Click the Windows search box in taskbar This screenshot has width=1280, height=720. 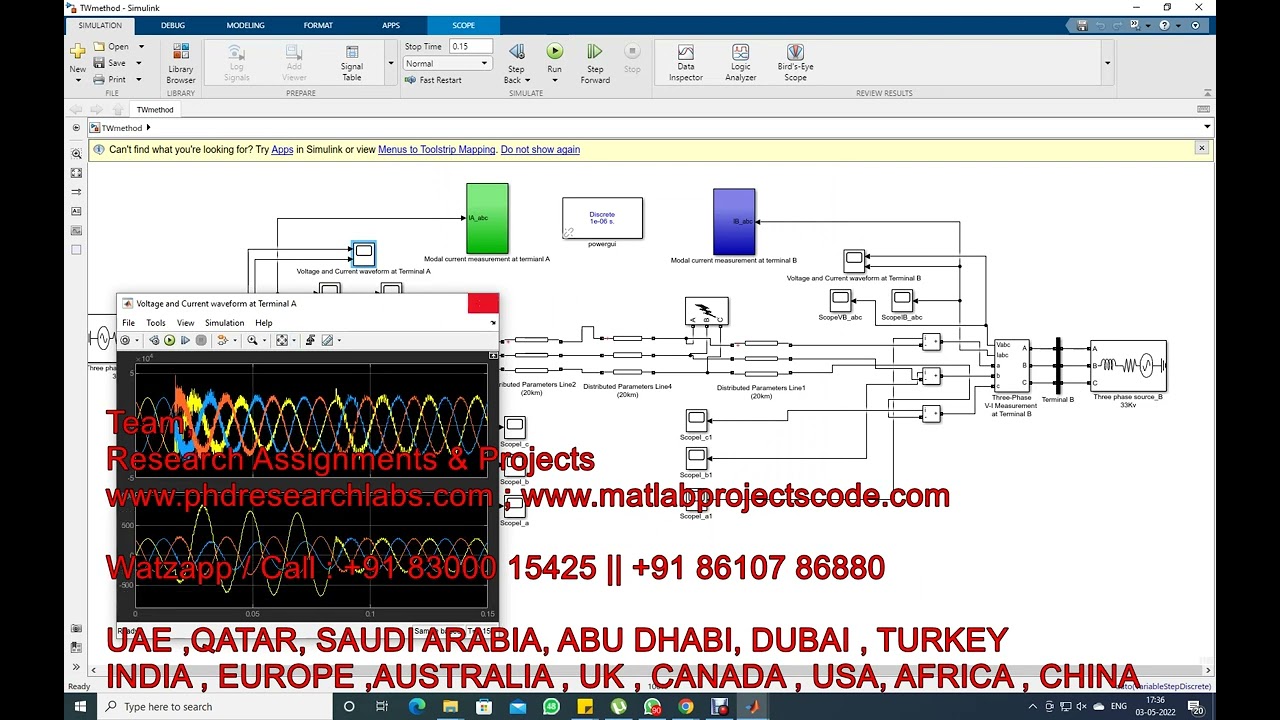click(215, 707)
